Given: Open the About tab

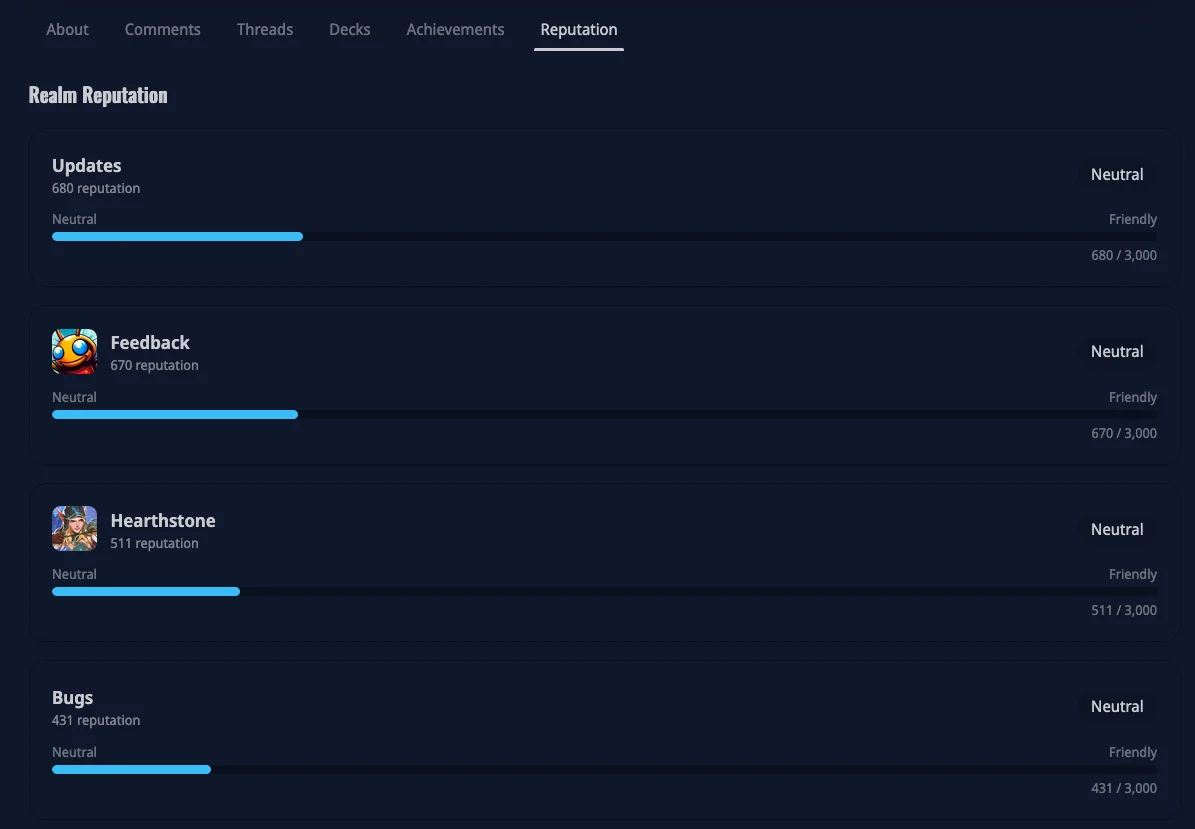Looking at the screenshot, I should tap(67, 30).
